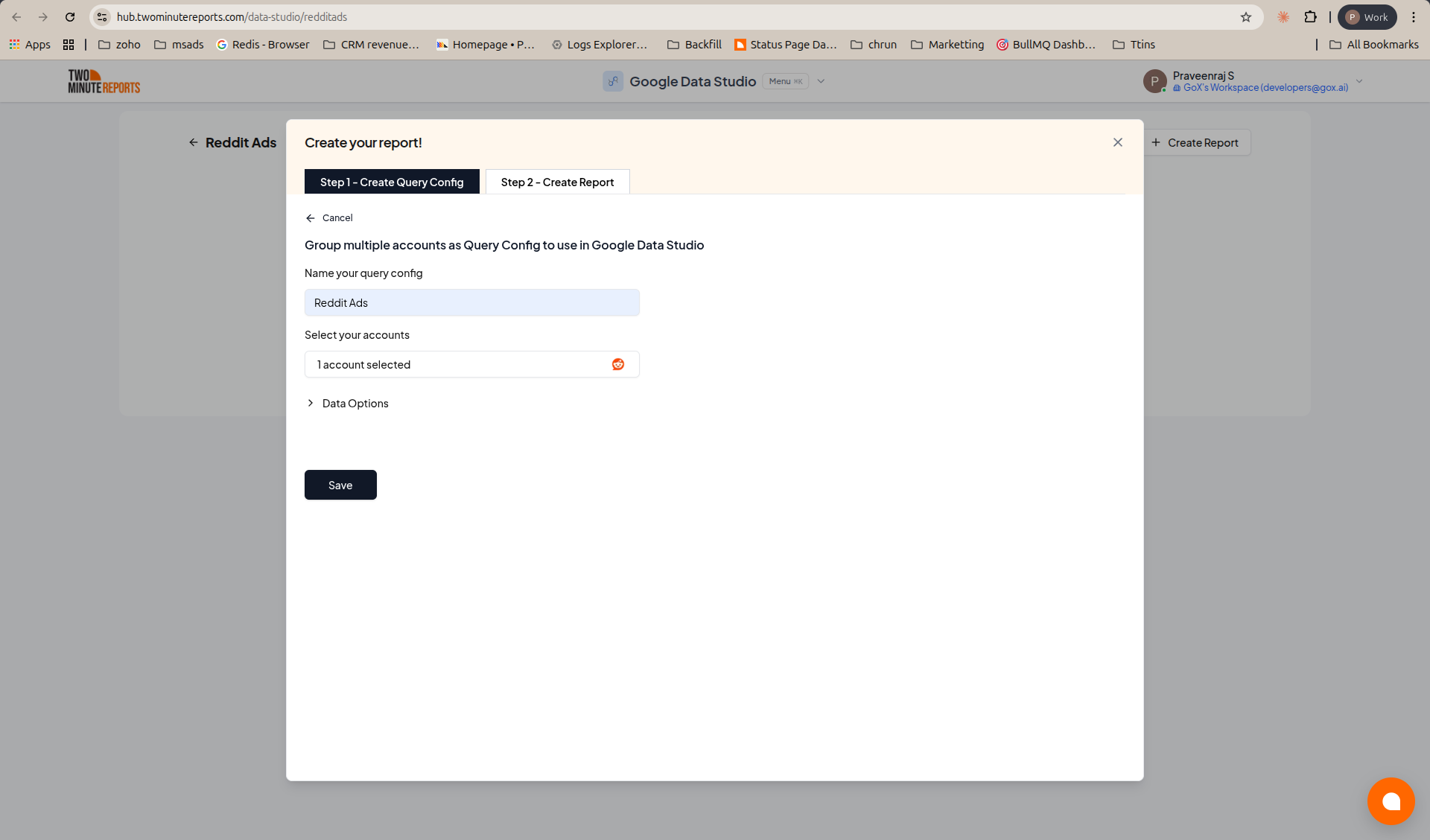This screenshot has width=1430, height=840.
Task: Open the msads bookmarks folder
Action: (179, 45)
